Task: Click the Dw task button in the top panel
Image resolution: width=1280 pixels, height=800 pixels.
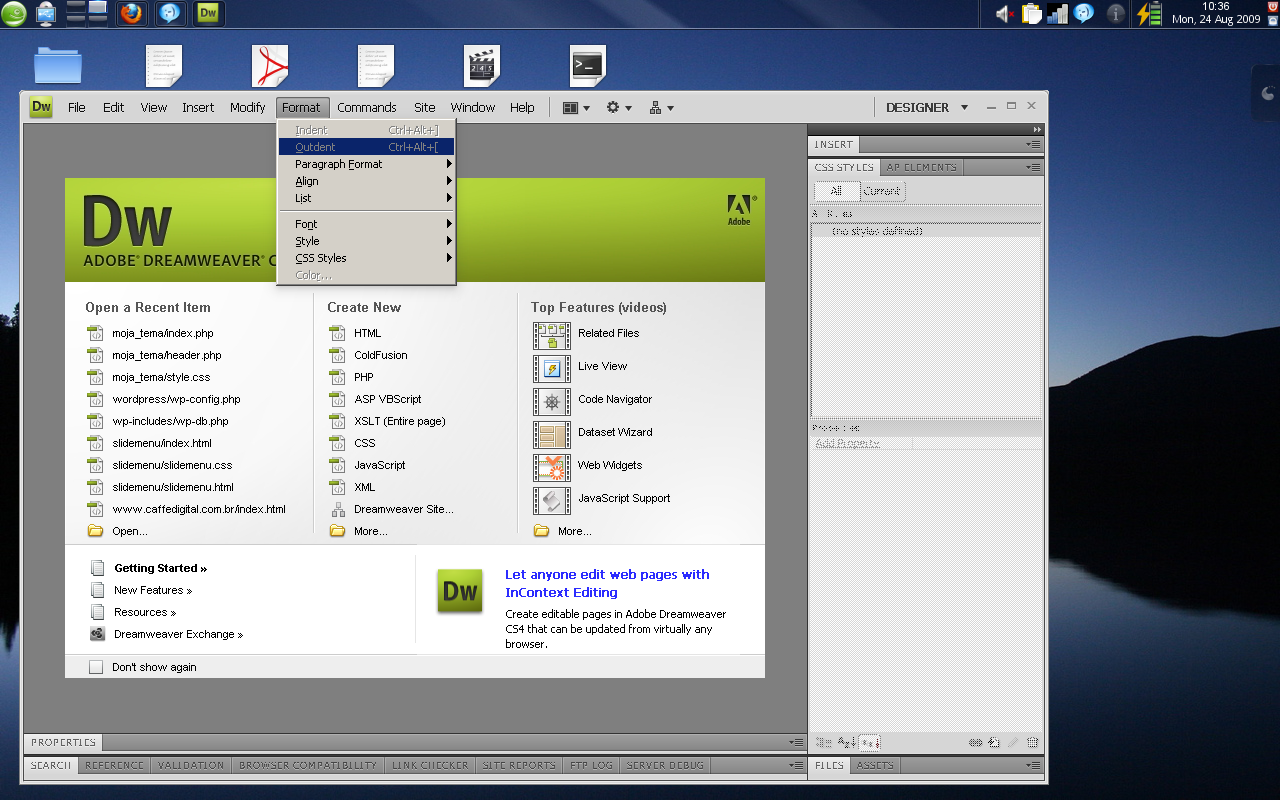Action: click(208, 13)
